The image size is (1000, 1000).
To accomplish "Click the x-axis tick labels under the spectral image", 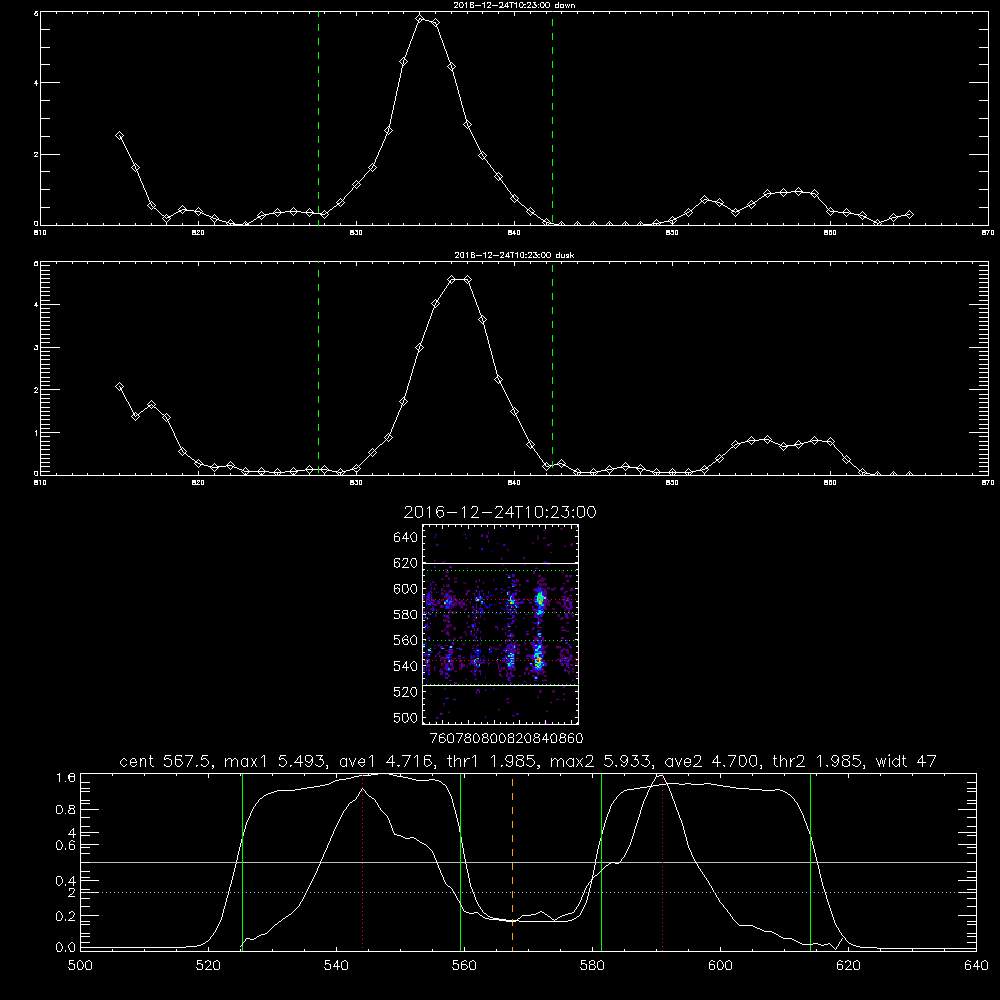I will [x=507, y=739].
